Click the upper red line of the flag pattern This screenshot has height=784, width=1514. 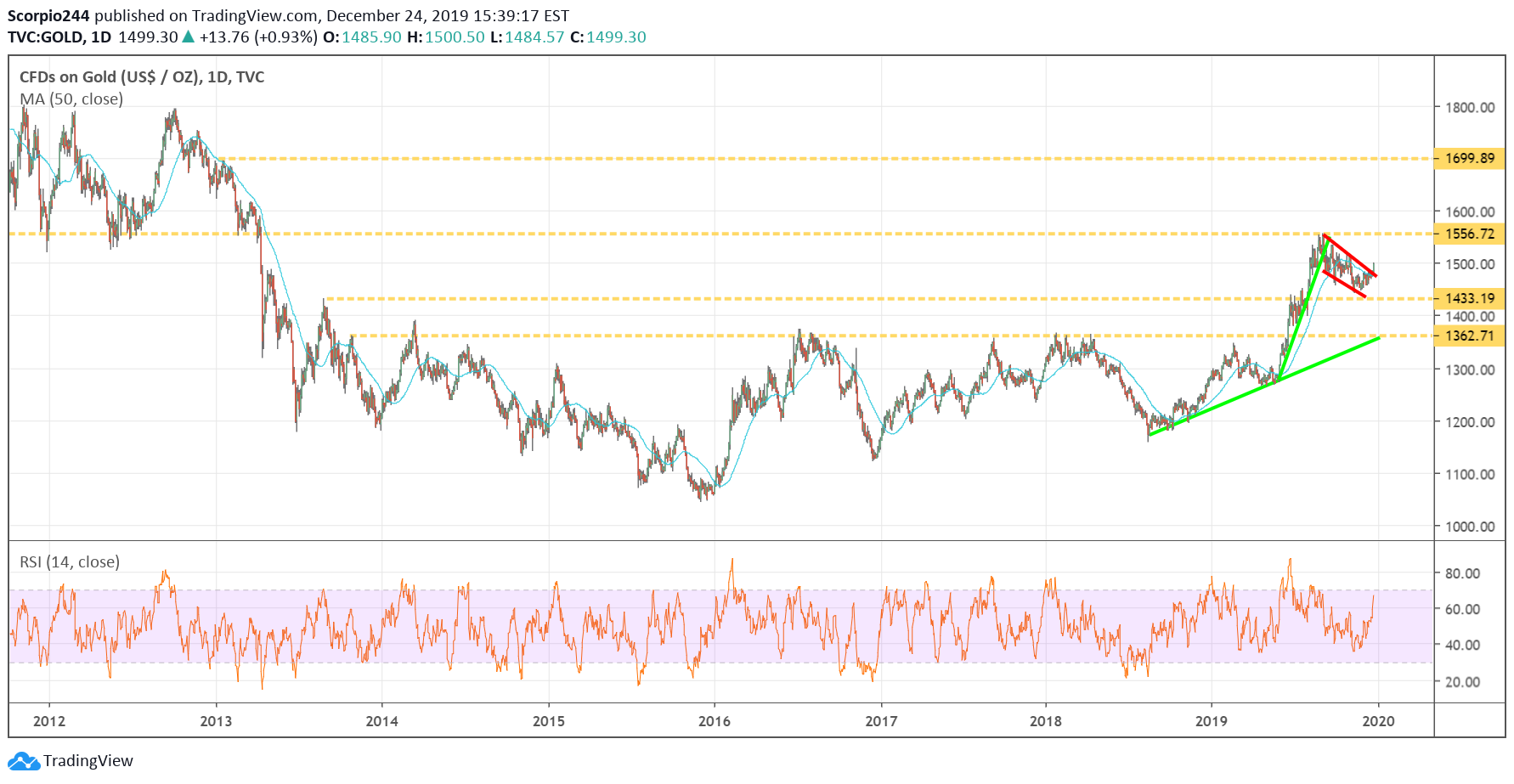(x=1350, y=255)
